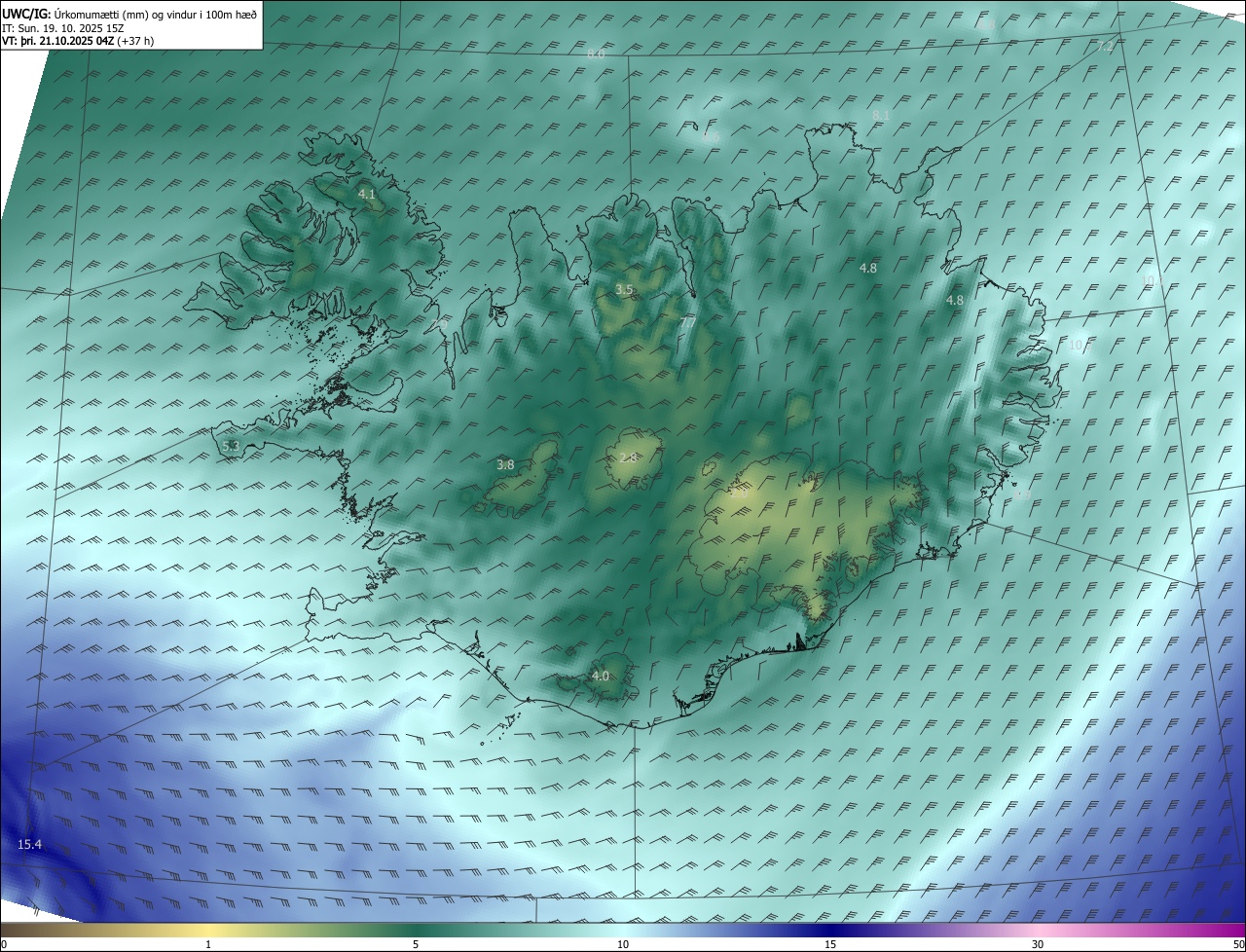Click the faint 8.0 value on the grid line
Viewport: 1246px width, 952px height.
coord(596,54)
